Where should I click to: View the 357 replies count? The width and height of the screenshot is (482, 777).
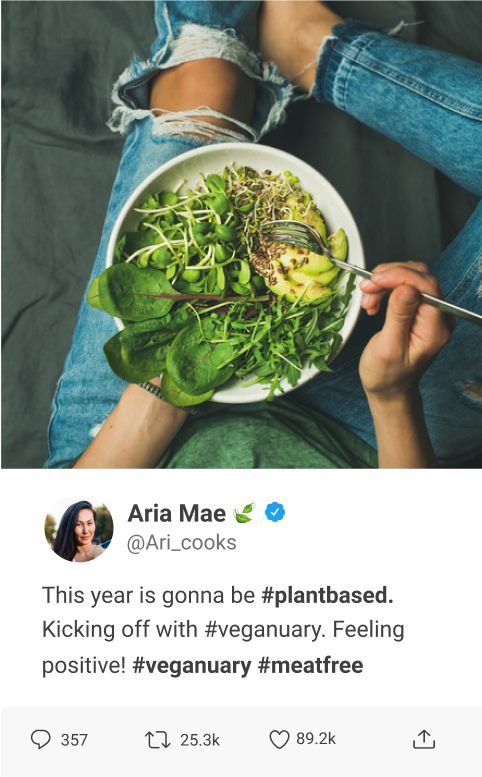[x=74, y=740]
